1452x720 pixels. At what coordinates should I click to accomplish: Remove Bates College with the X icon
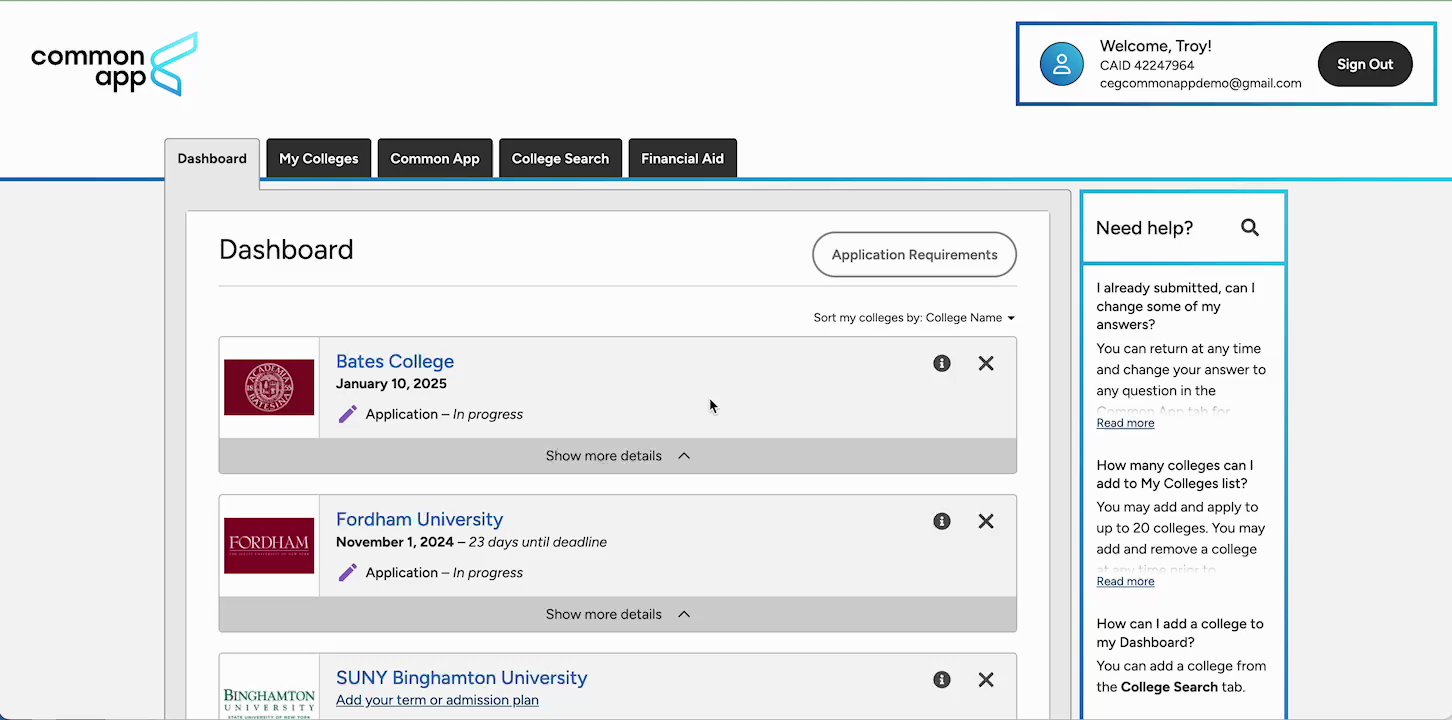click(x=986, y=363)
